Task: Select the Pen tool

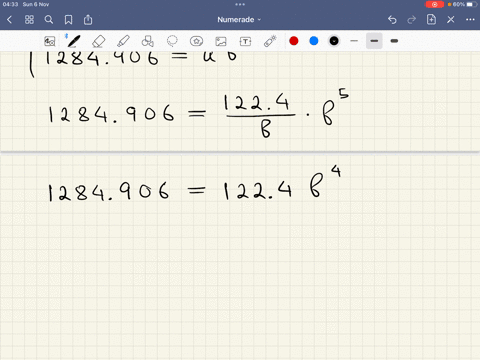Action: click(x=74, y=41)
